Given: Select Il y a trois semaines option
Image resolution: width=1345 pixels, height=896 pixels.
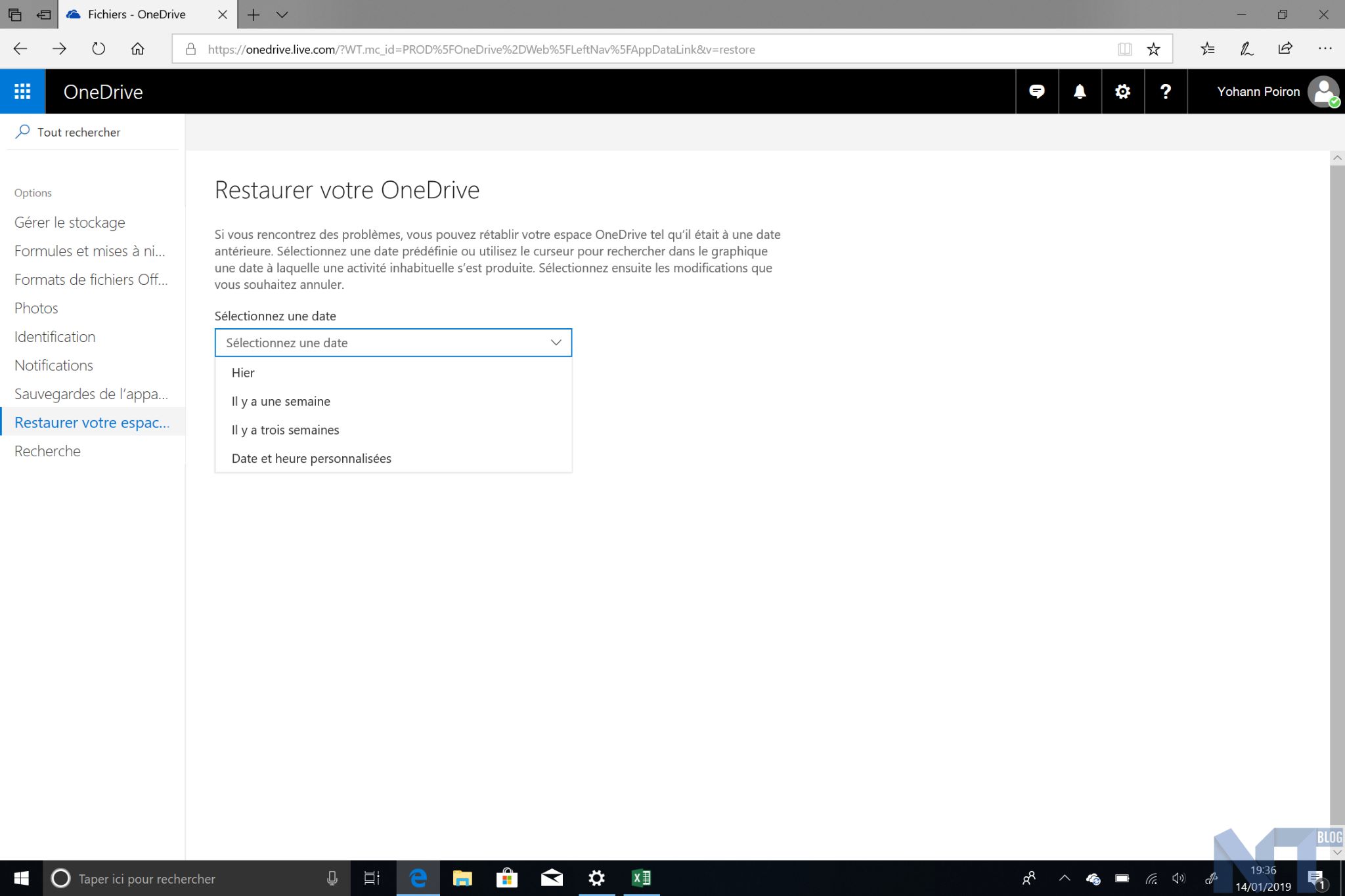Looking at the screenshot, I should click(285, 430).
